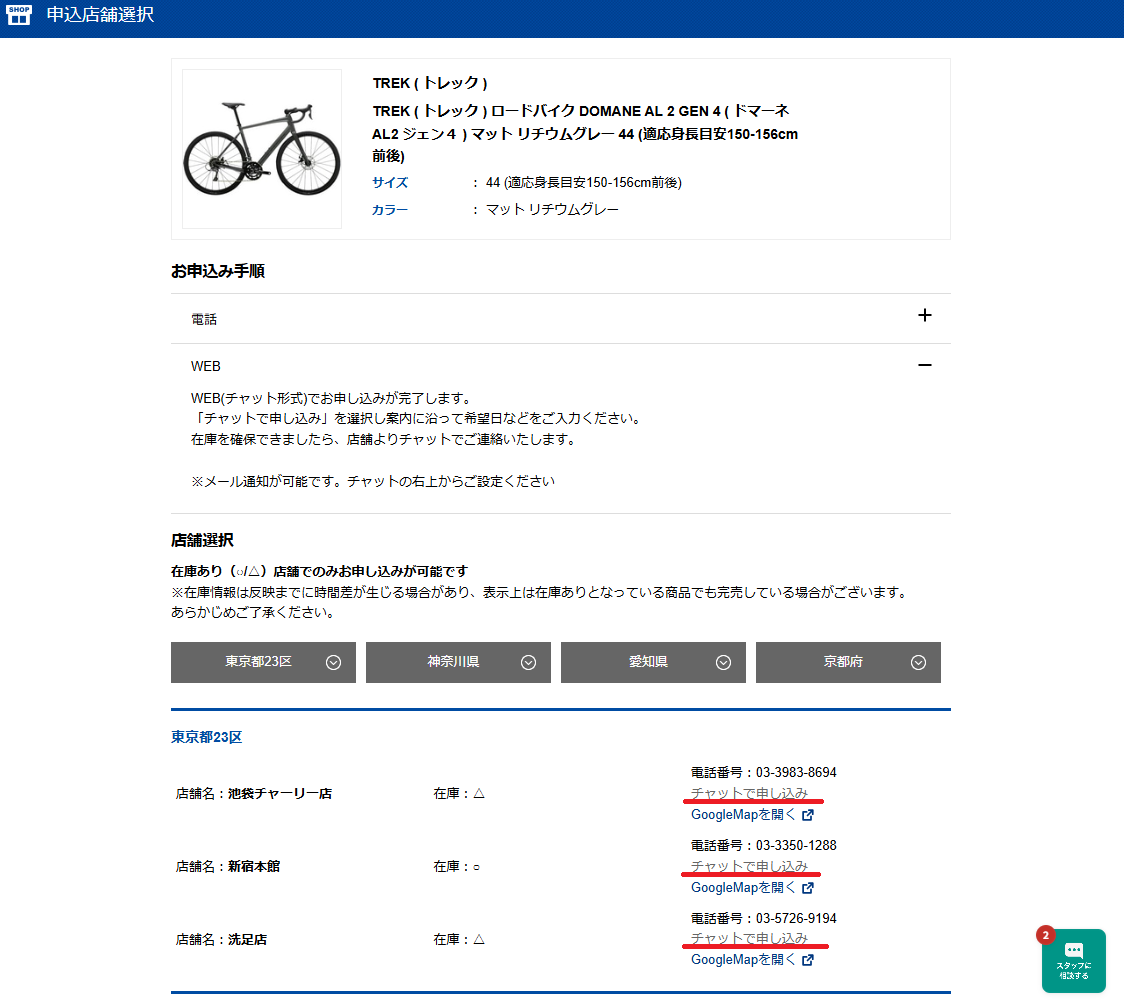Click the 店舗選択 heading

pos(202,540)
